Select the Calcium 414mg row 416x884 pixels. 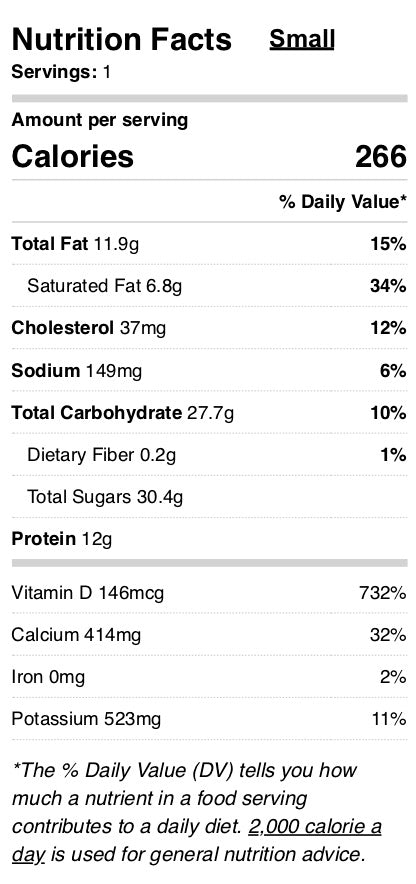[x=209, y=635]
